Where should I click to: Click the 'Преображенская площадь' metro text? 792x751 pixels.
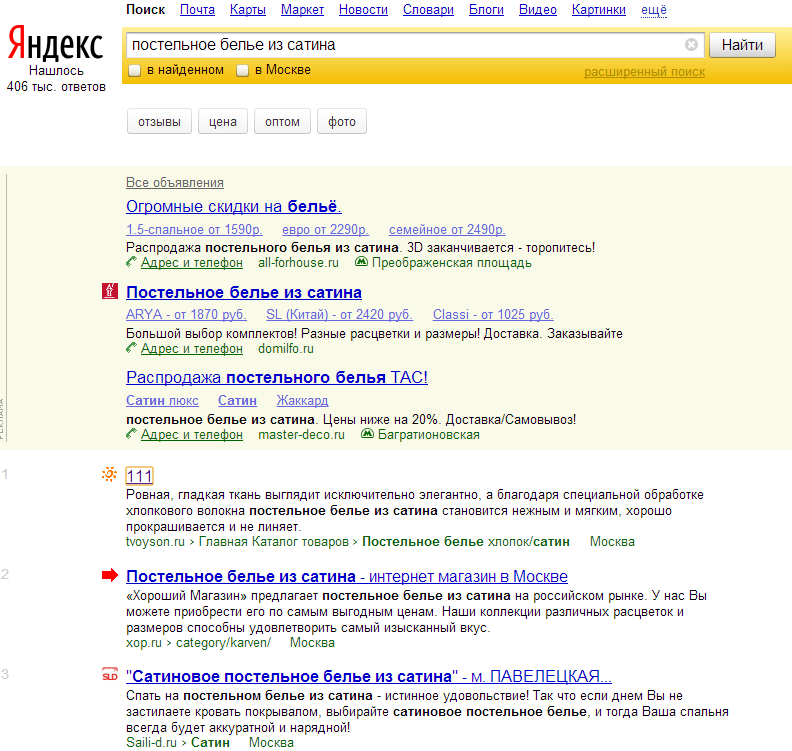point(452,263)
